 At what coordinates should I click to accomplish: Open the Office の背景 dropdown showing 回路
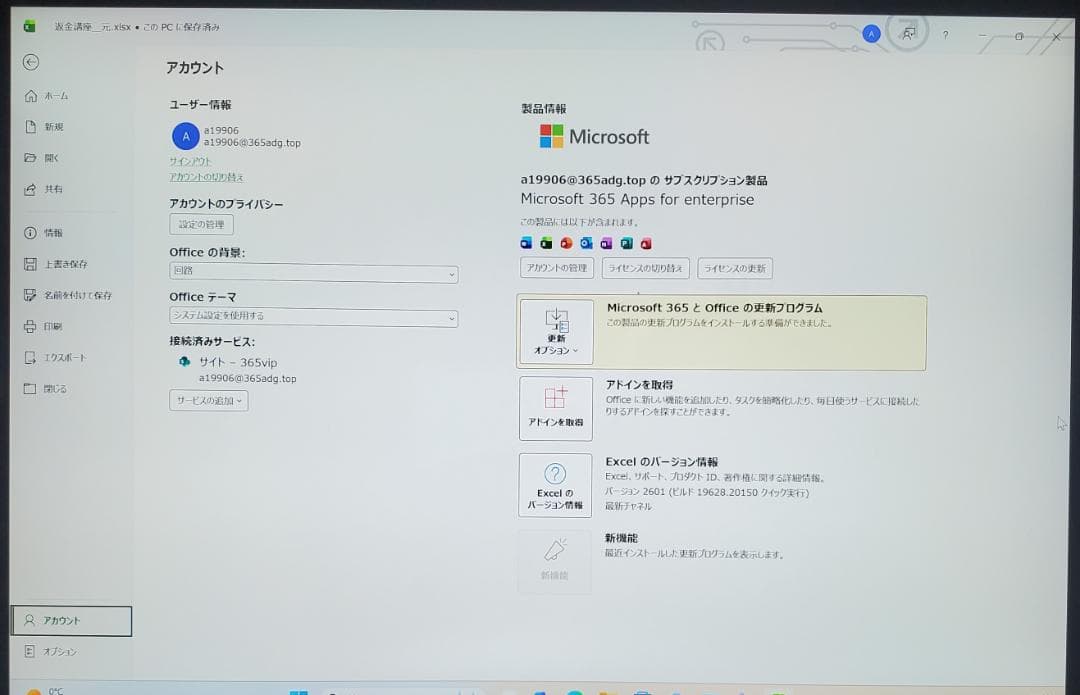[313, 273]
